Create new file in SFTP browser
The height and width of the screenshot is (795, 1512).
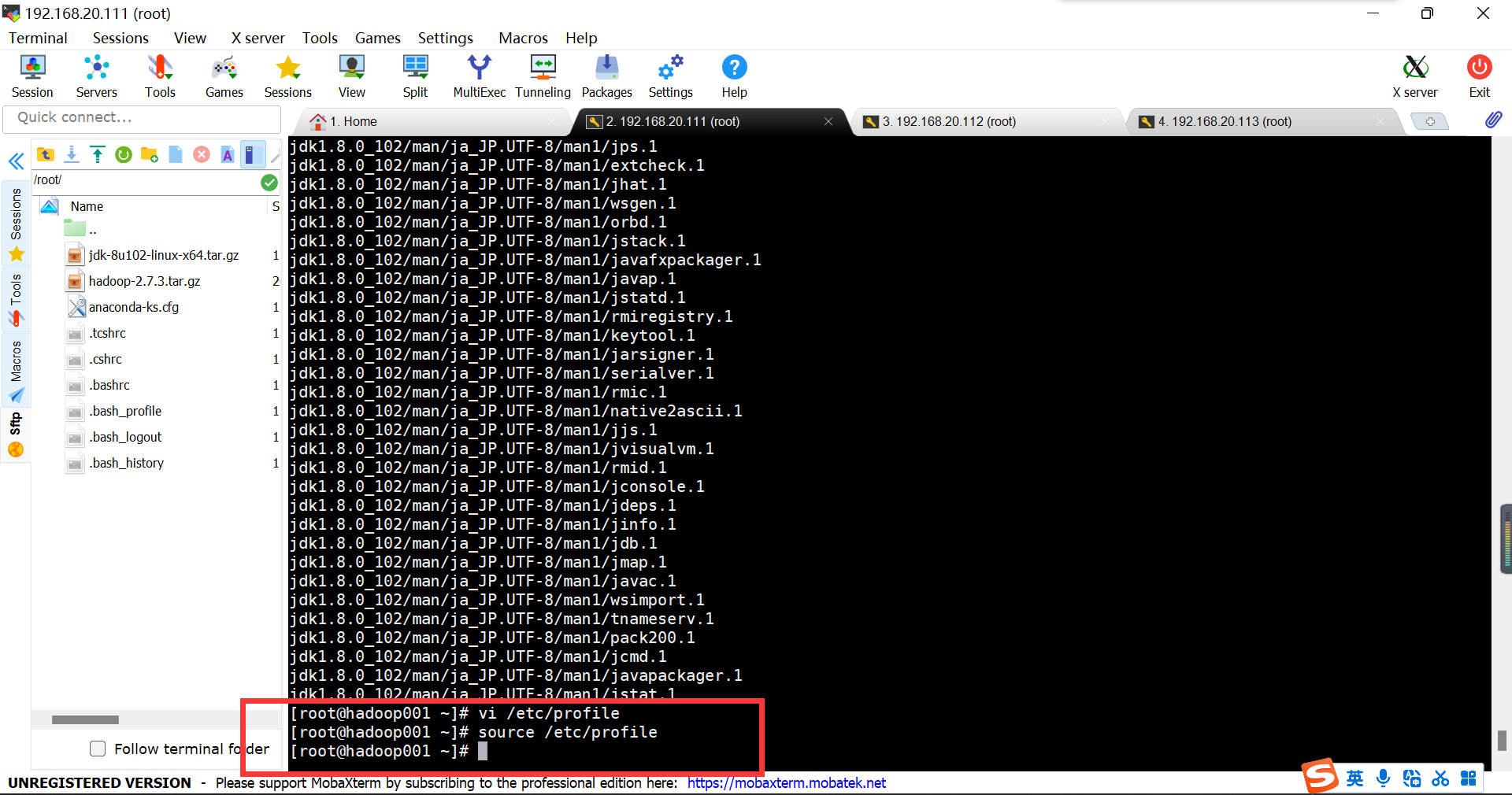click(176, 154)
